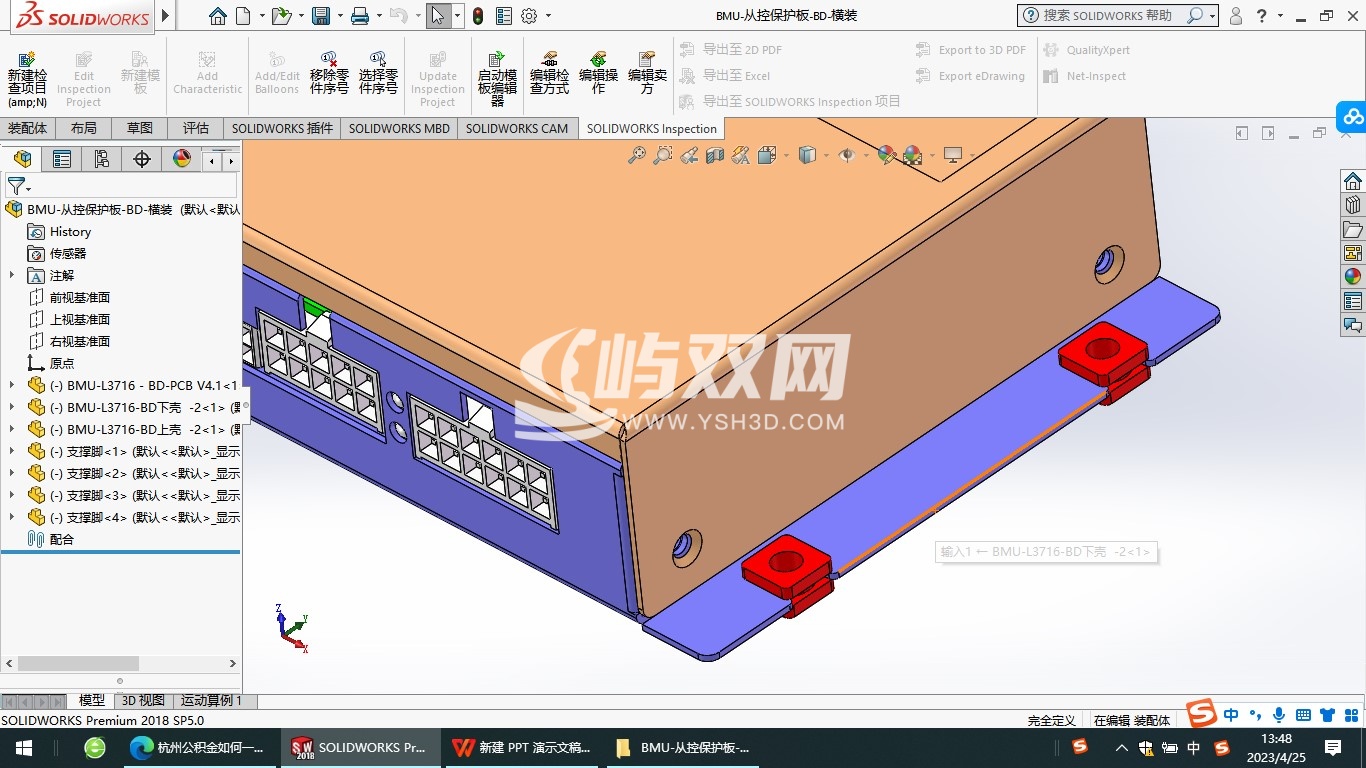Expand the SOLIDWORKS menu arrow beside the logo
The image size is (1366, 768).
click(165, 16)
